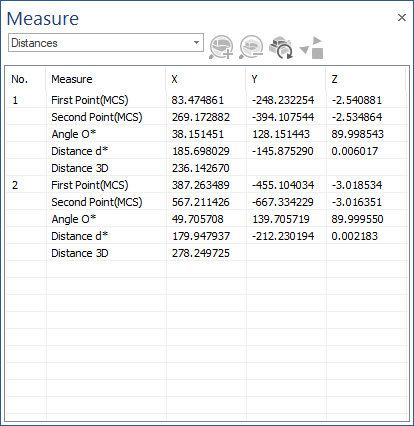The image size is (414, 426).
Task: Select measurement number 1 row
Action: click(206, 100)
